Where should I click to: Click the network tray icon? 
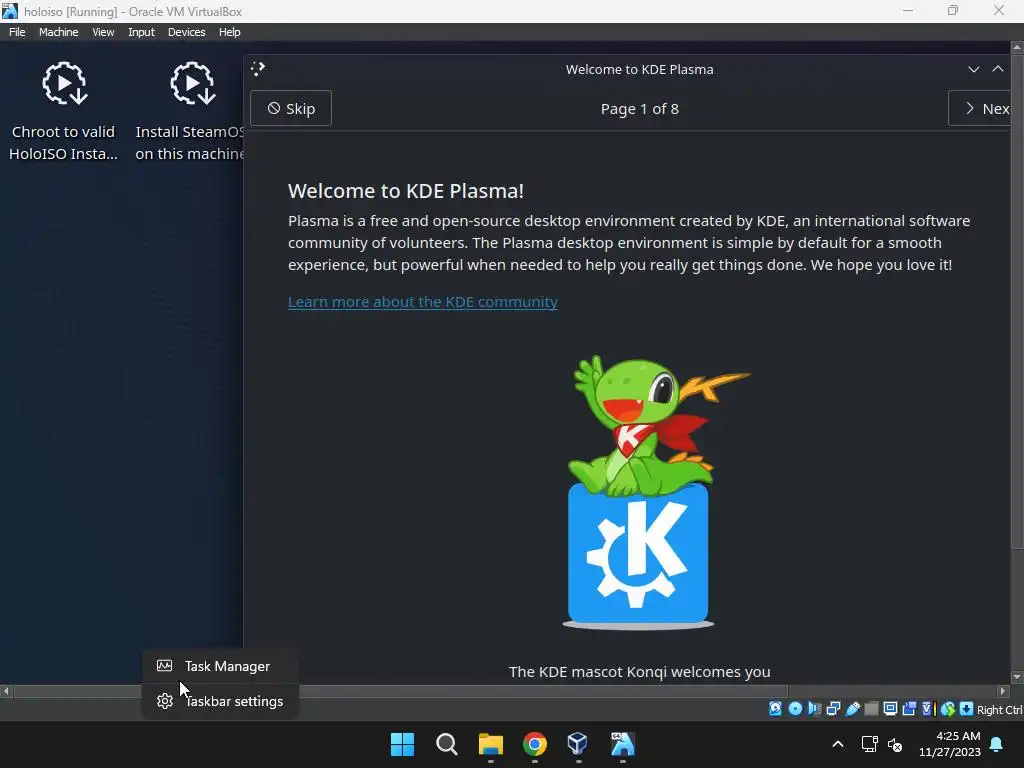click(x=869, y=744)
